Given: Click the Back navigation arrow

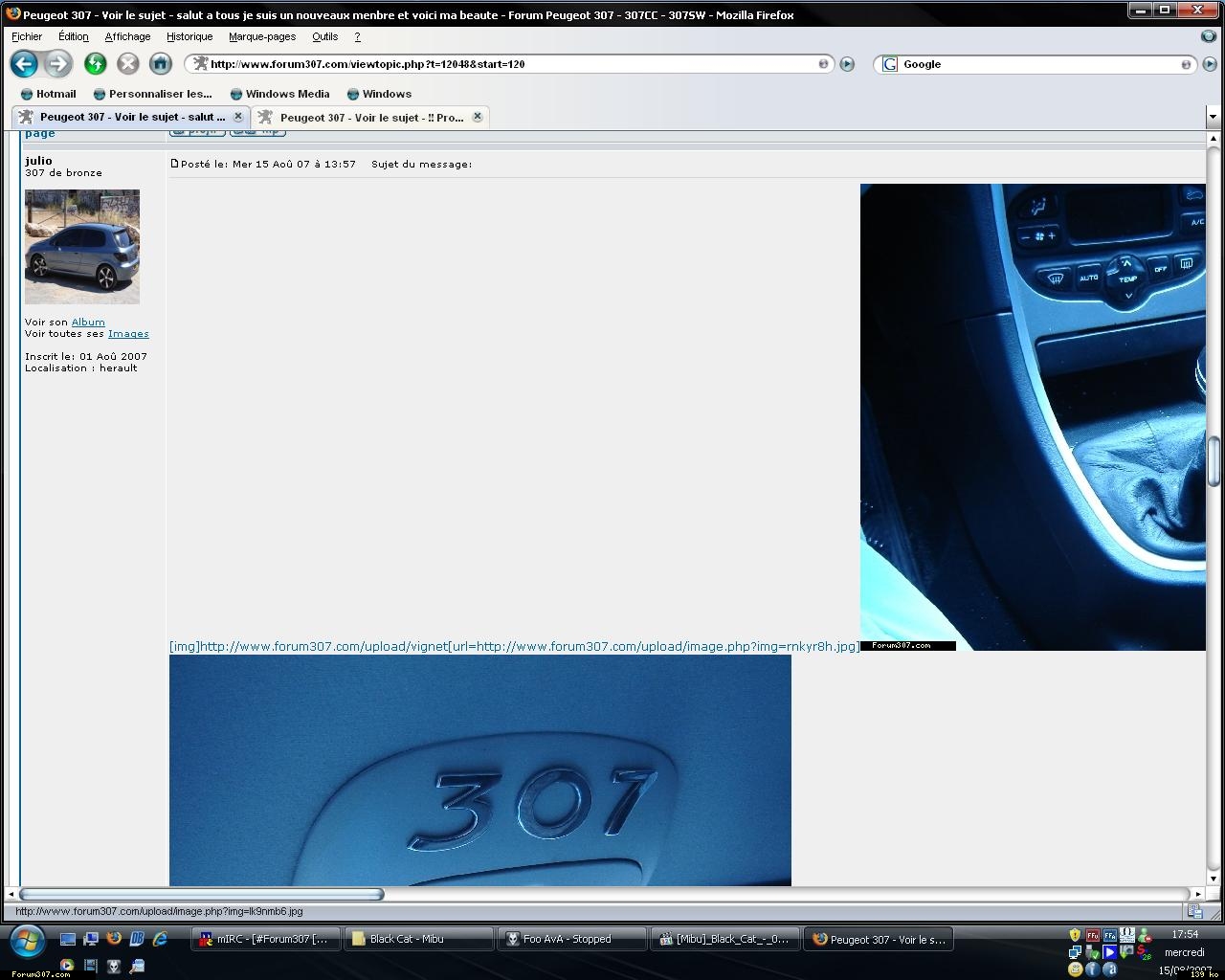Looking at the screenshot, I should pyautogui.click(x=24, y=64).
